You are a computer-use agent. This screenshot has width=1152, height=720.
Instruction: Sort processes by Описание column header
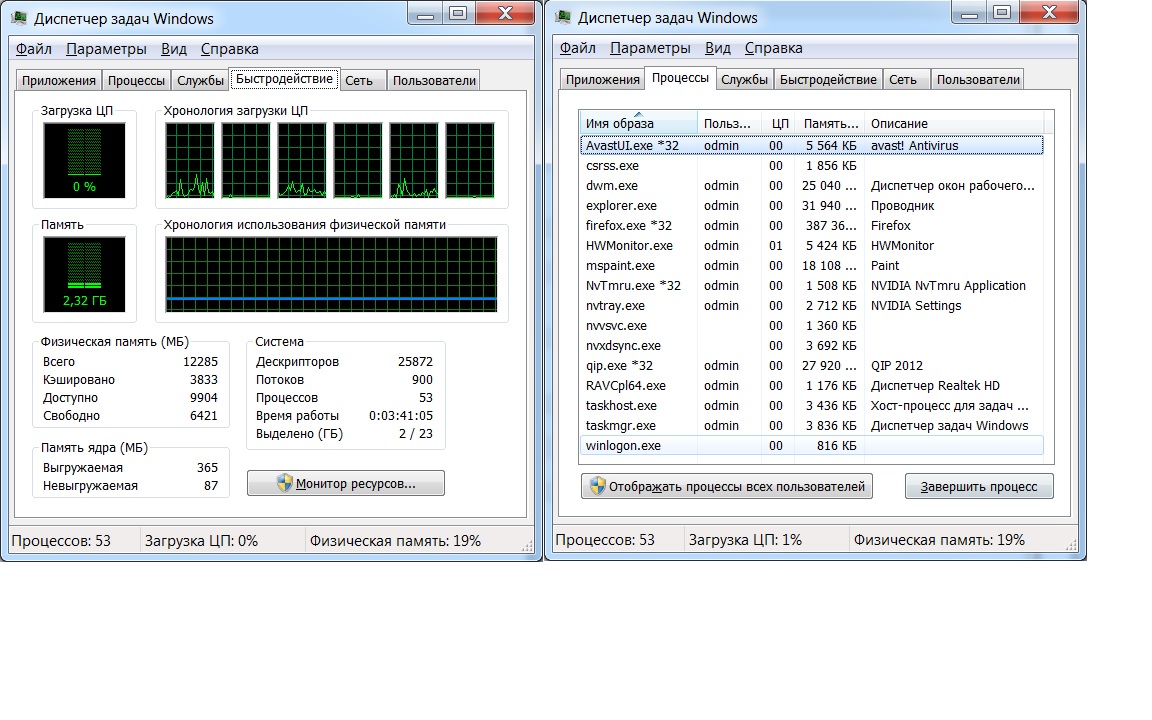tap(952, 124)
